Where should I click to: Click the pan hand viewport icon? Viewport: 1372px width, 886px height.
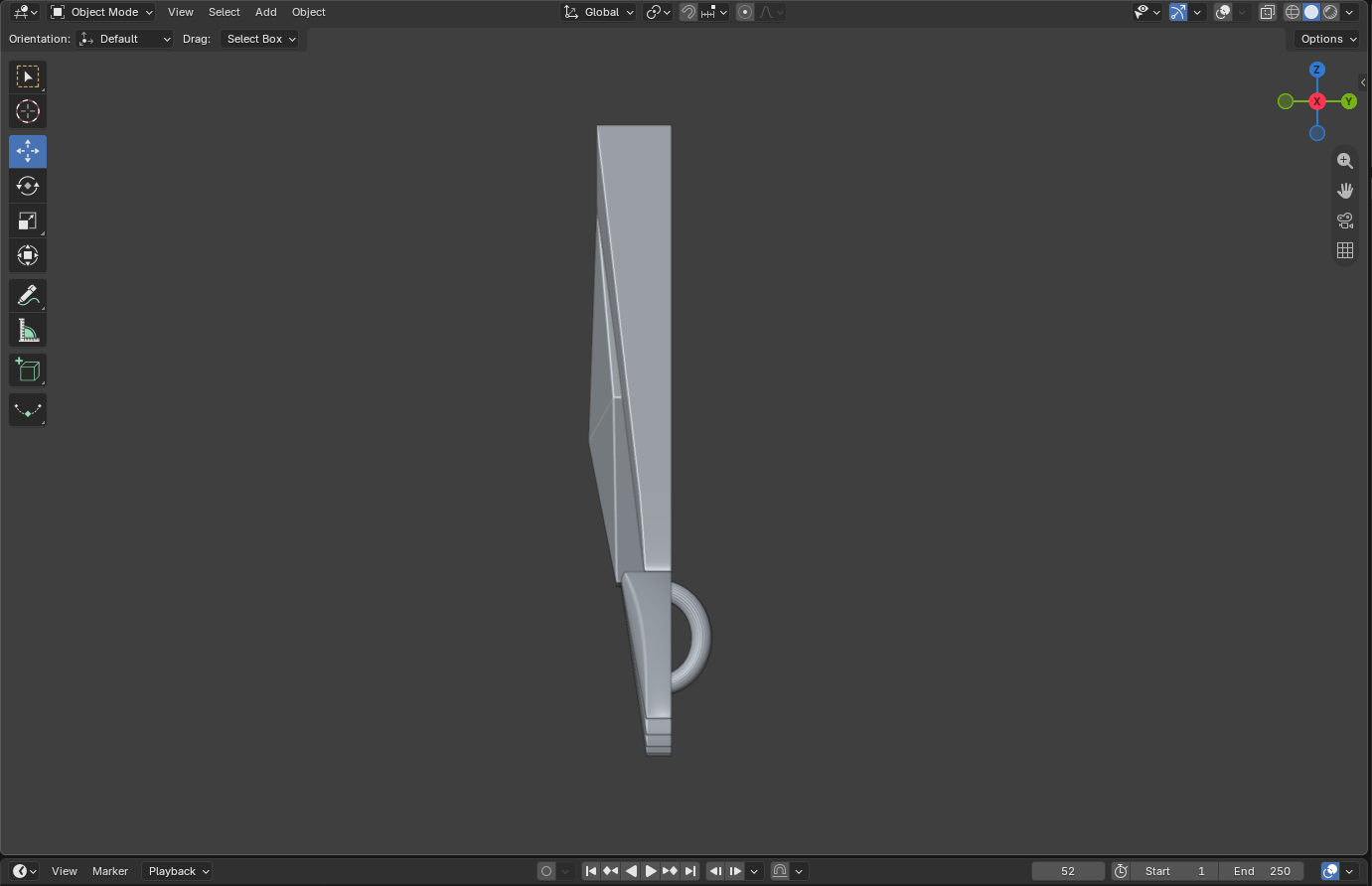(1345, 191)
